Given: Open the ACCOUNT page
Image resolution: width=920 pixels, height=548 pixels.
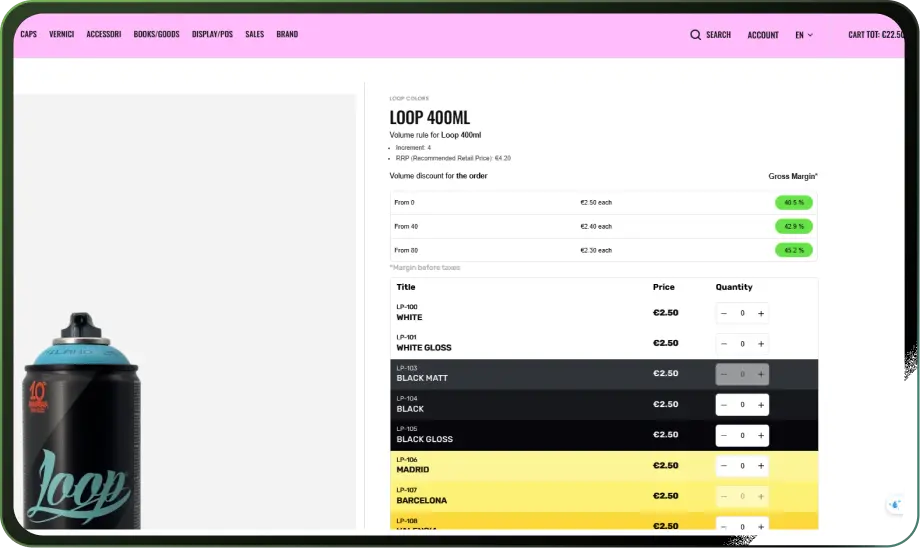Looking at the screenshot, I should coord(763,35).
